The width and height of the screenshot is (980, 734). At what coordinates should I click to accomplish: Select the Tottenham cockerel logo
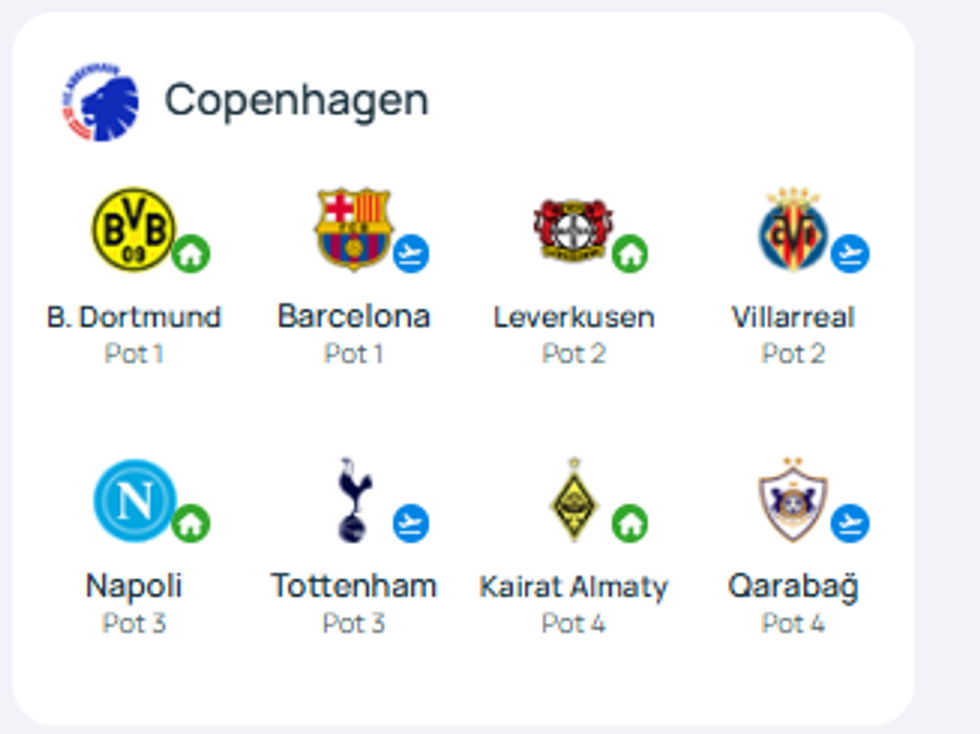[354, 500]
